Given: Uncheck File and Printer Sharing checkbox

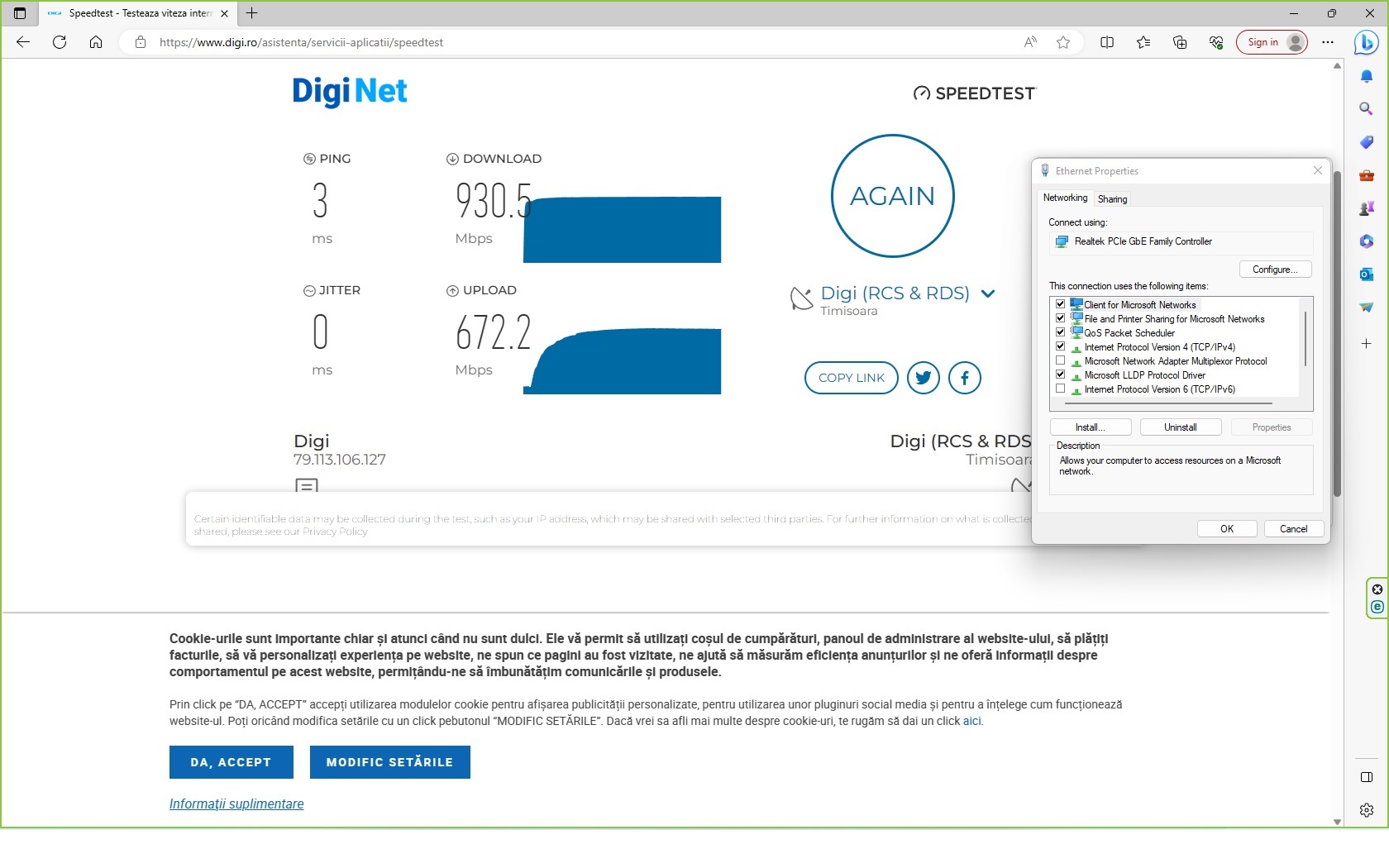Looking at the screenshot, I should (1061, 318).
